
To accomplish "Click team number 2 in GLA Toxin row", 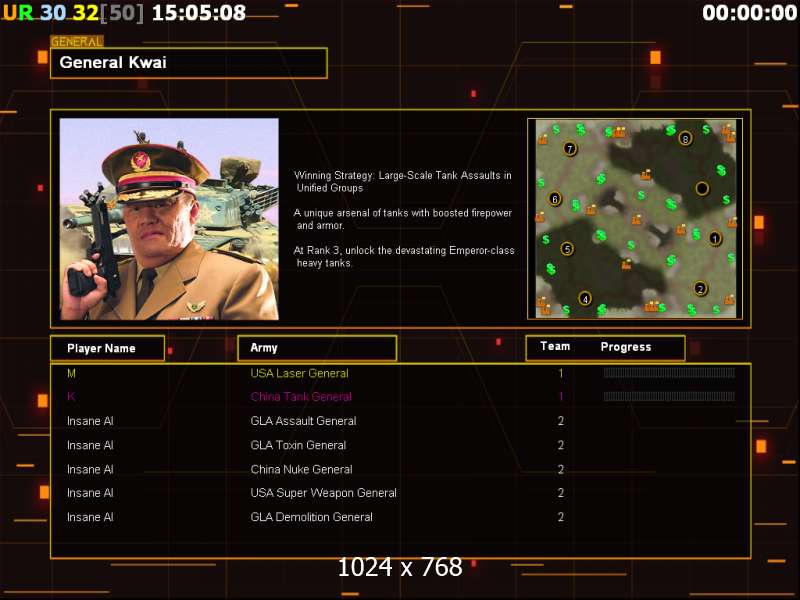I will pos(561,445).
